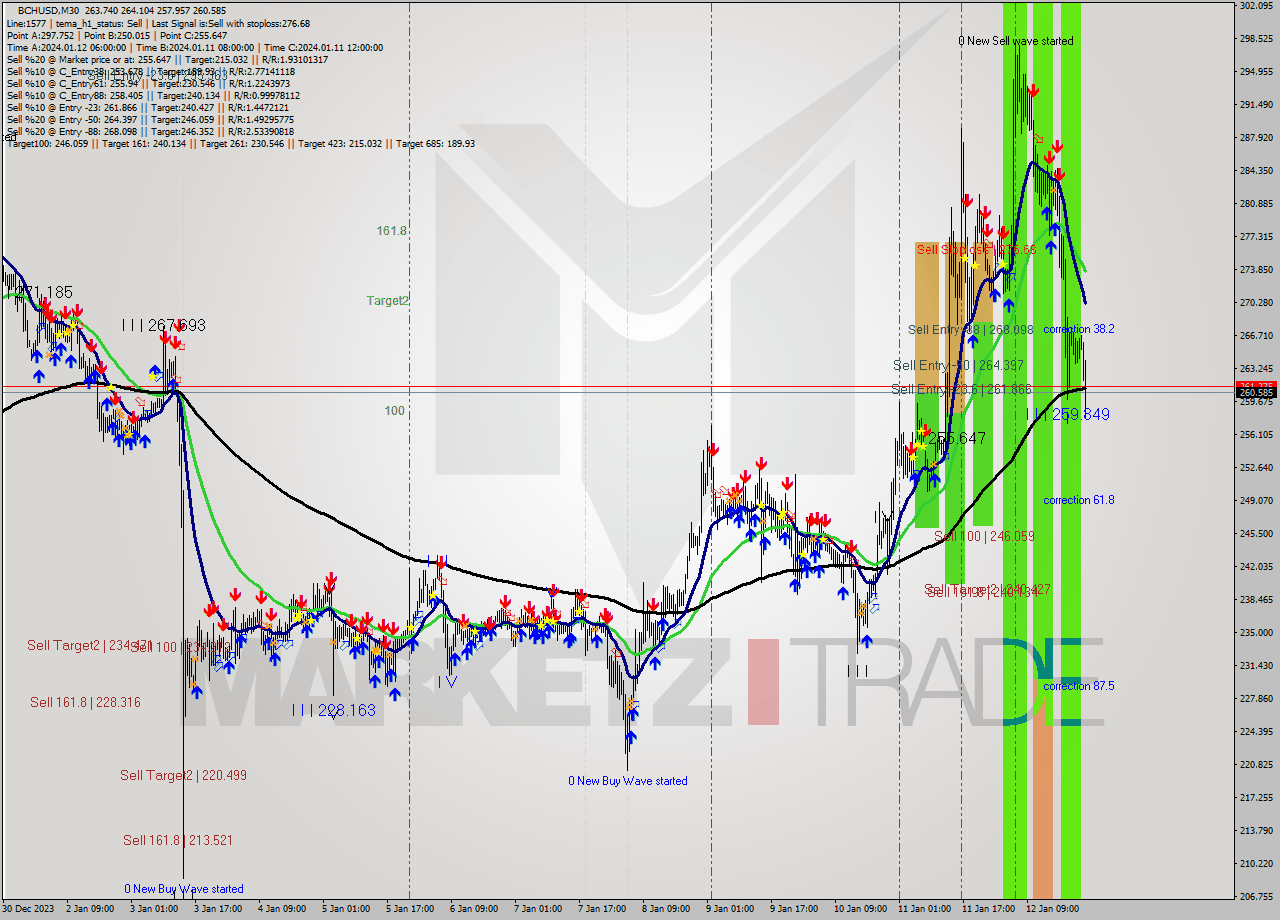Click the '3 Jan 17:00' time axis label
Image resolution: width=1280 pixels, height=920 pixels.
pos(218,909)
